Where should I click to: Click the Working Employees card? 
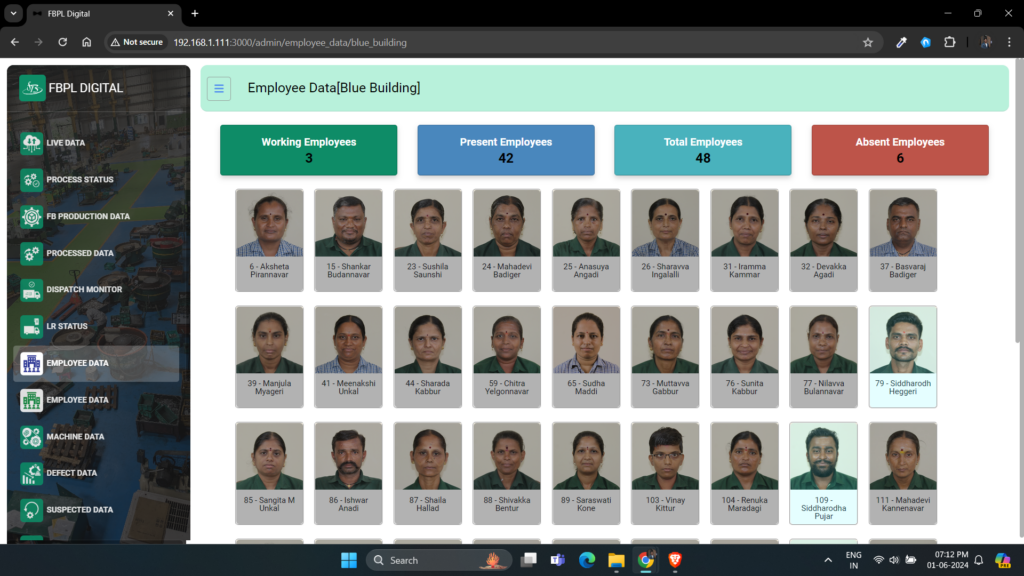pyautogui.click(x=309, y=150)
